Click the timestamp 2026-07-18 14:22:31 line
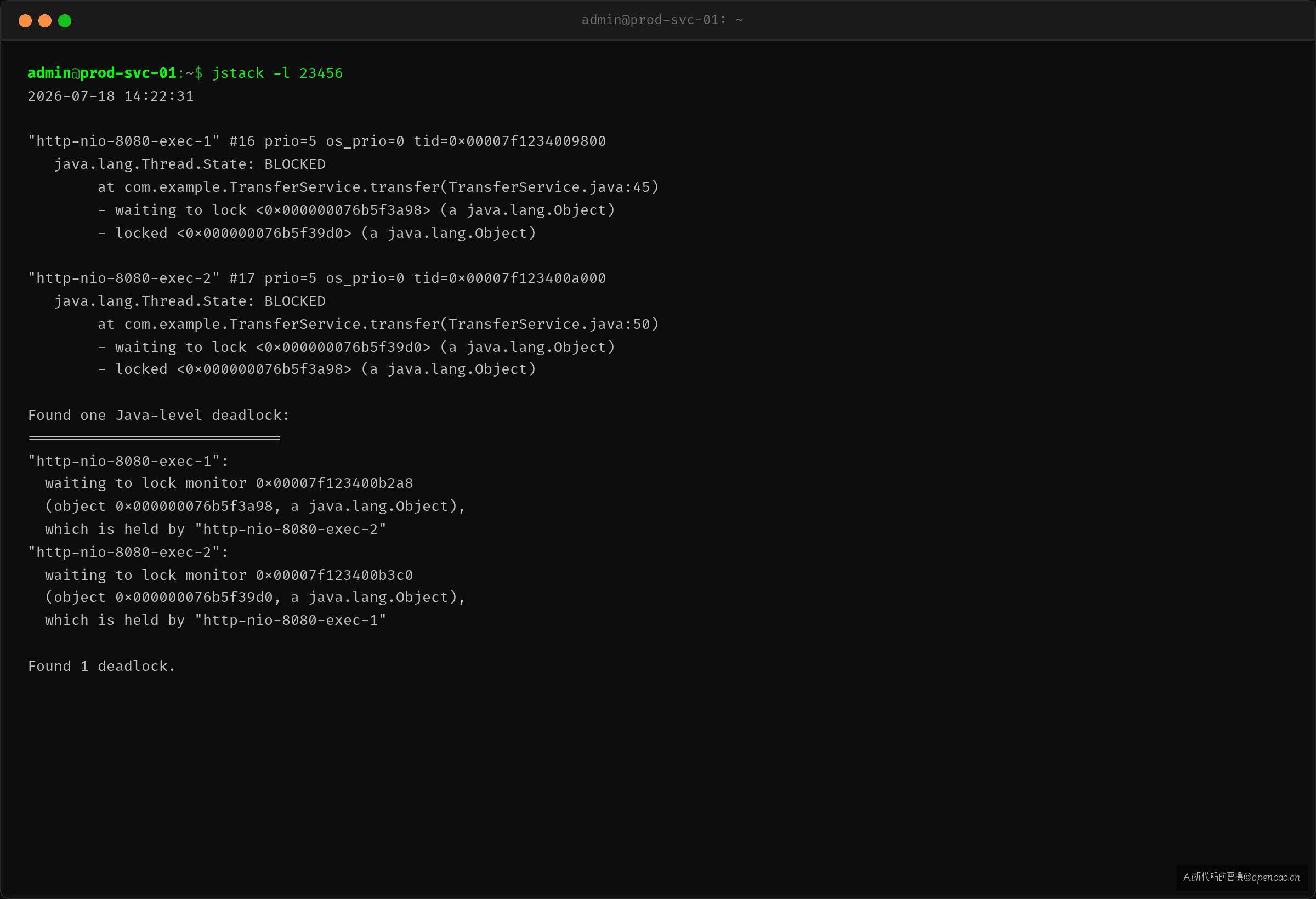The width and height of the screenshot is (1316, 899). point(111,96)
